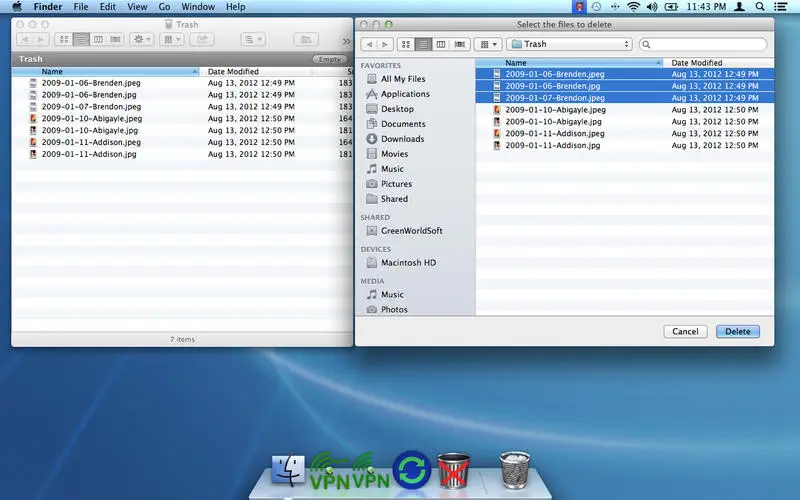Click the blue sync arrows Dock icon
Viewport: 800px width, 500px height.
pos(412,470)
